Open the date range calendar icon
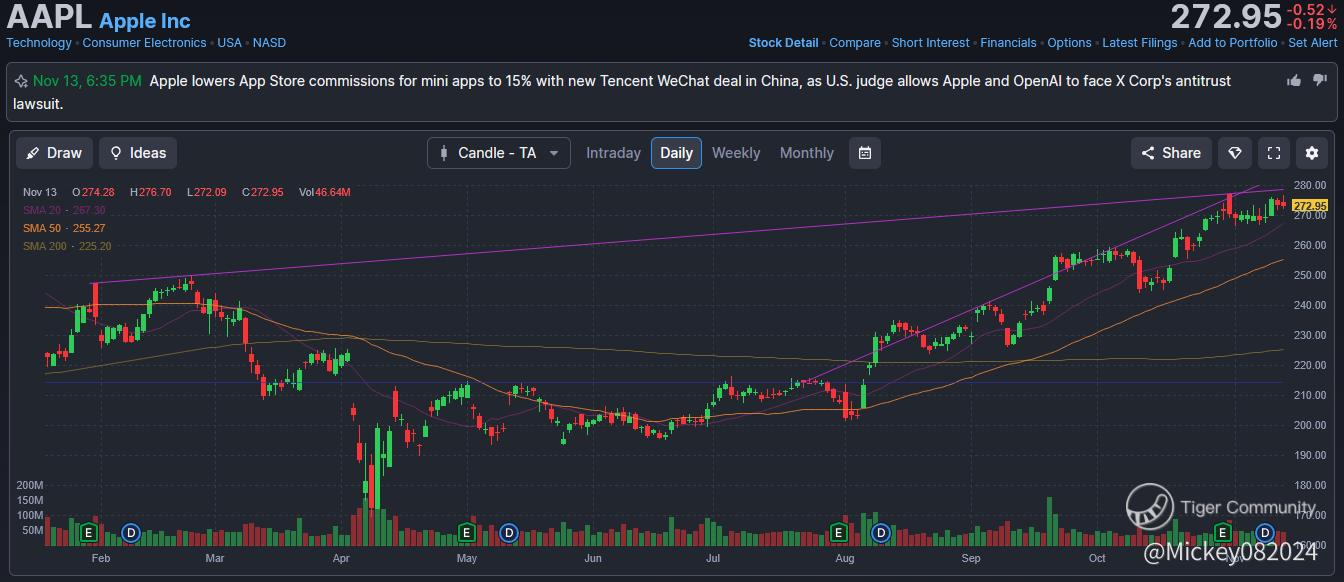The height and width of the screenshot is (582, 1344). click(x=865, y=153)
